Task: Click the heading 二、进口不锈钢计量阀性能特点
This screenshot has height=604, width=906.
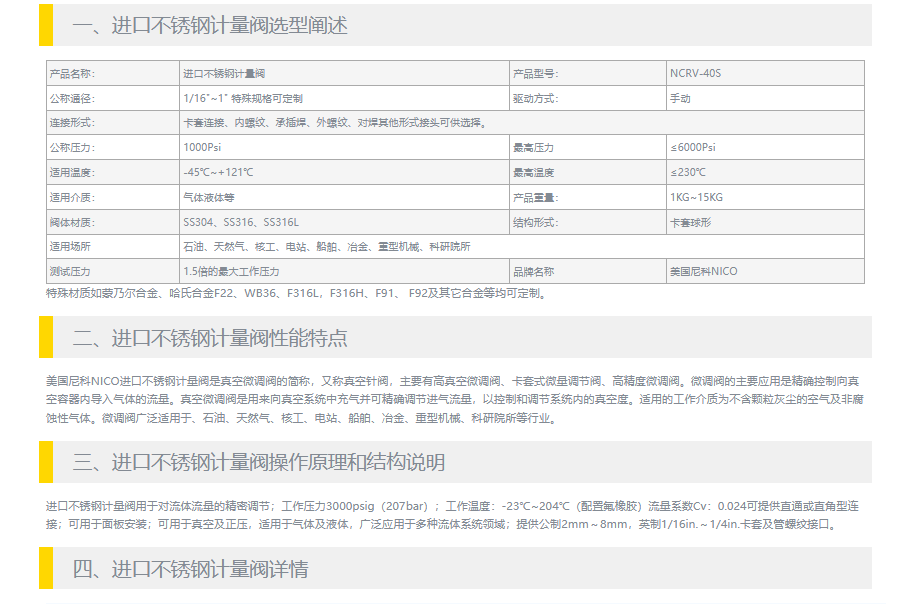Action: [210, 338]
